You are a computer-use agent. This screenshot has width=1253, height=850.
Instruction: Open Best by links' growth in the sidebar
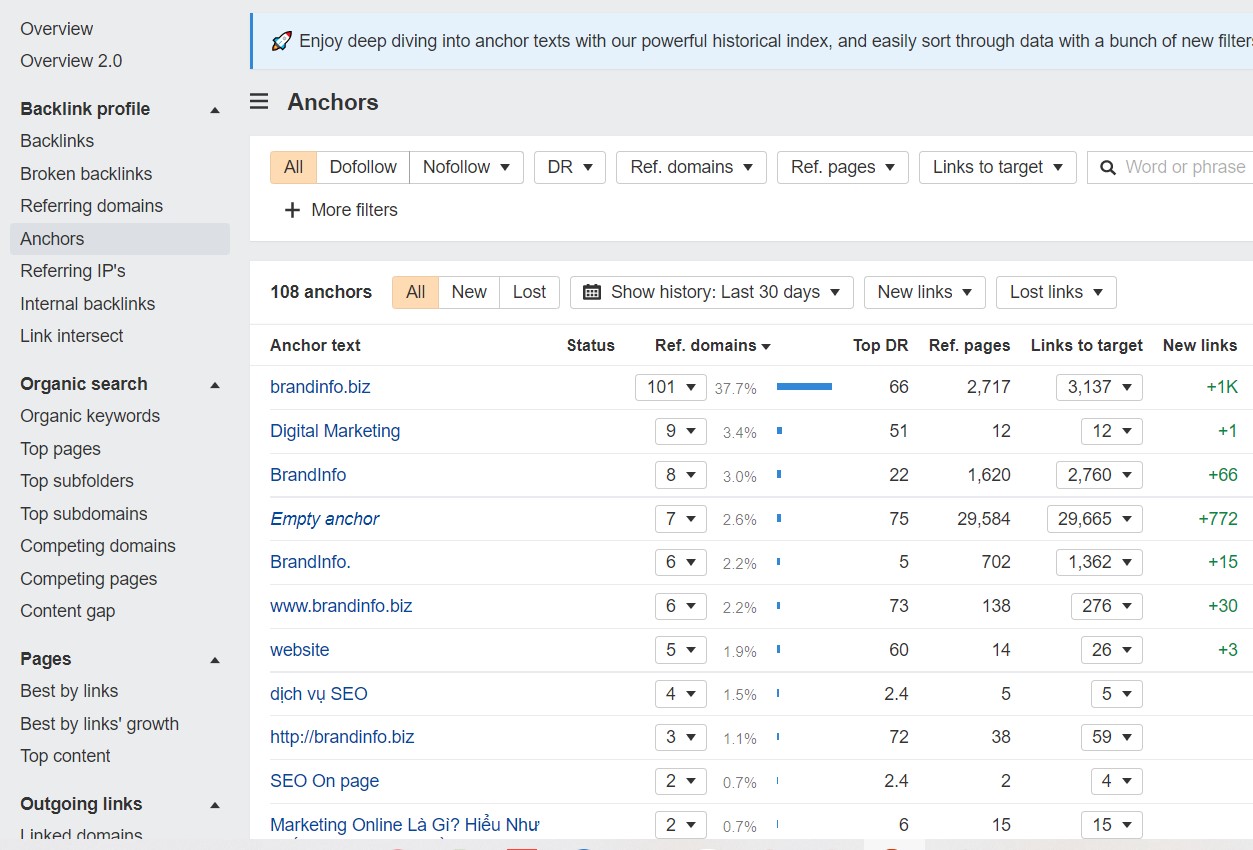99,724
